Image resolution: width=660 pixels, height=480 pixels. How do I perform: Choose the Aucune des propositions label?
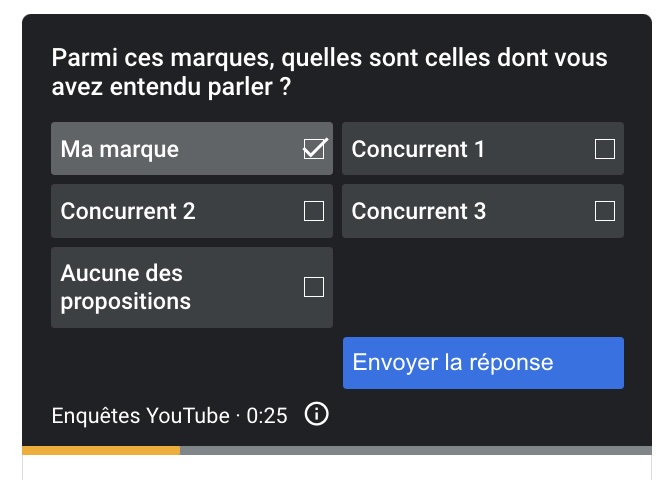(125, 287)
